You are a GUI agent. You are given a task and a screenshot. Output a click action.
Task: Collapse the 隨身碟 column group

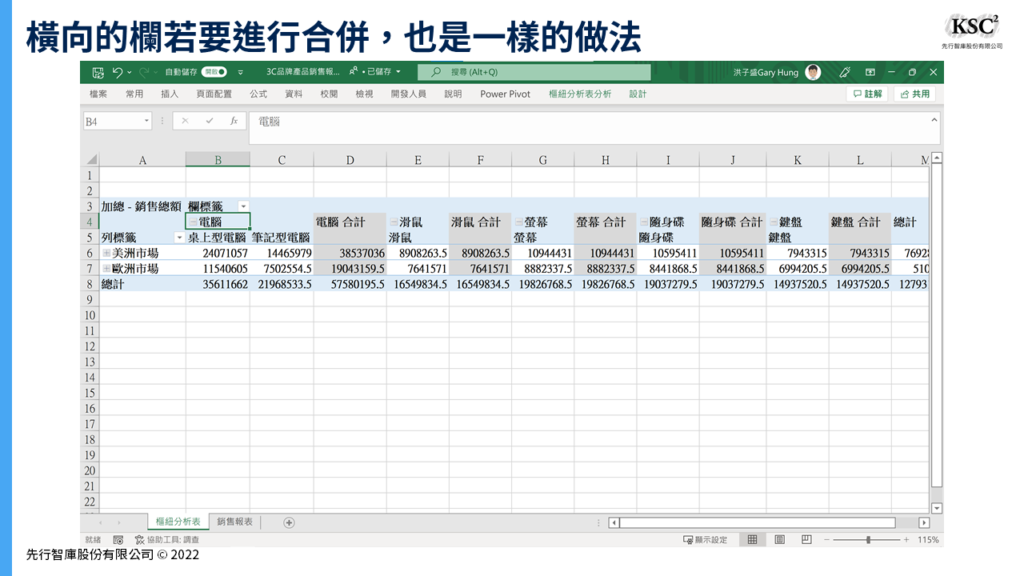pos(644,222)
